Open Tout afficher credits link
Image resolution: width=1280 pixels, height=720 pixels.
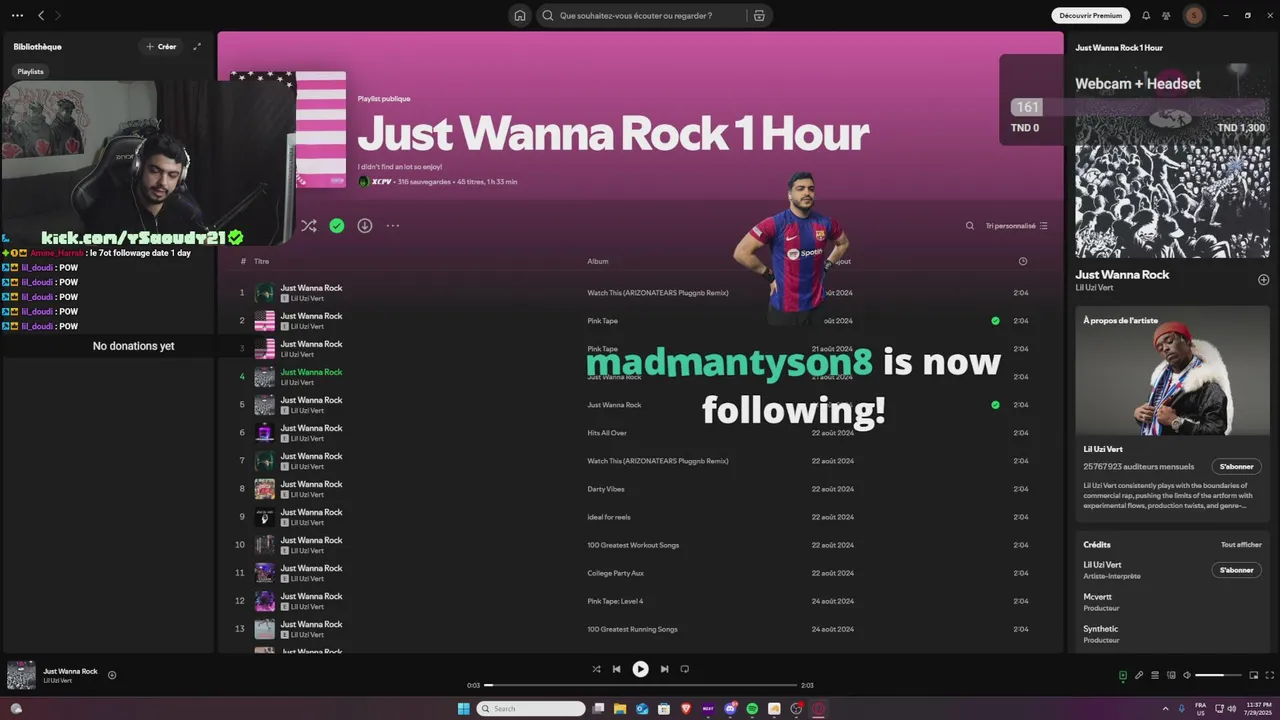(1241, 545)
